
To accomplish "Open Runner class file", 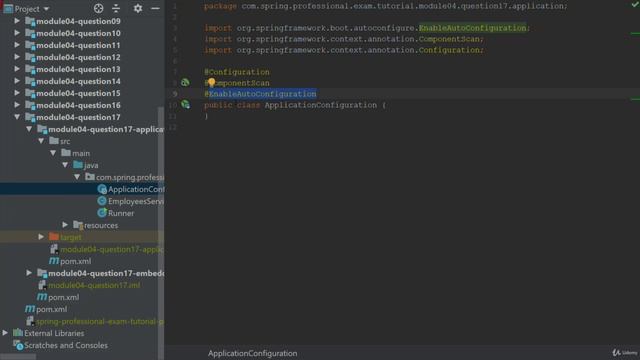I will pyautogui.click(x=121, y=213).
